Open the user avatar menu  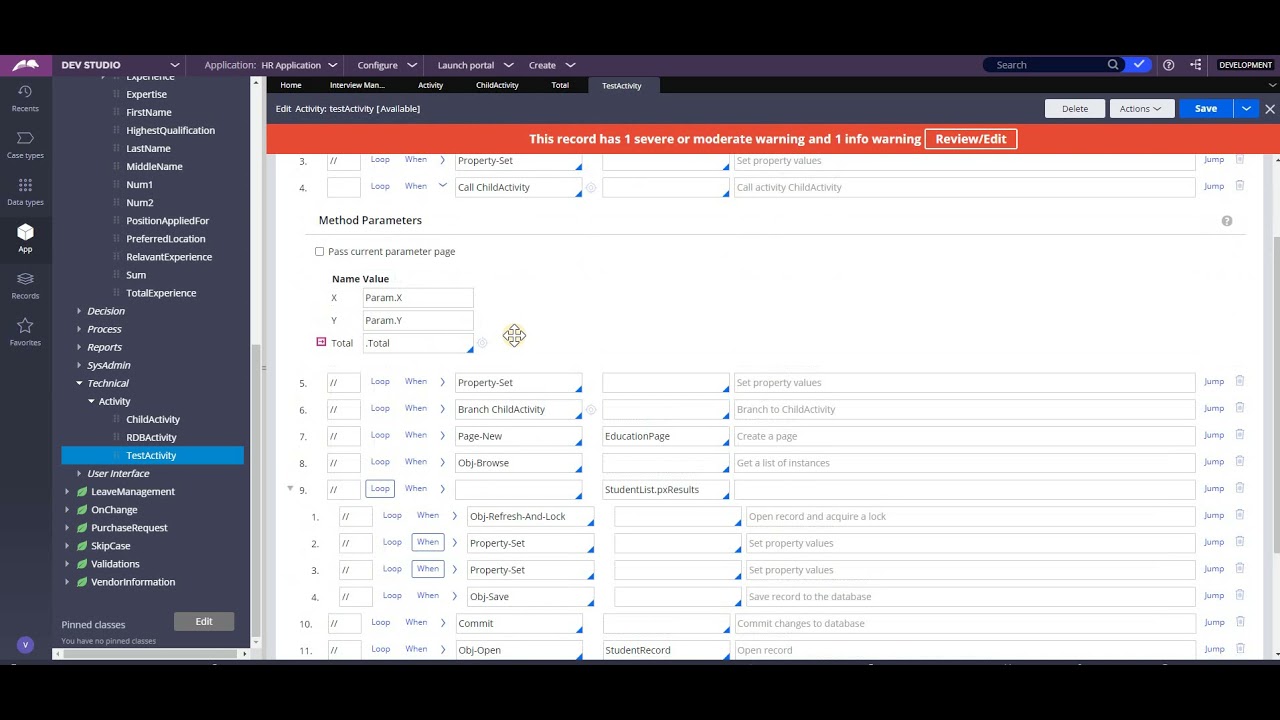pos(25,645)
